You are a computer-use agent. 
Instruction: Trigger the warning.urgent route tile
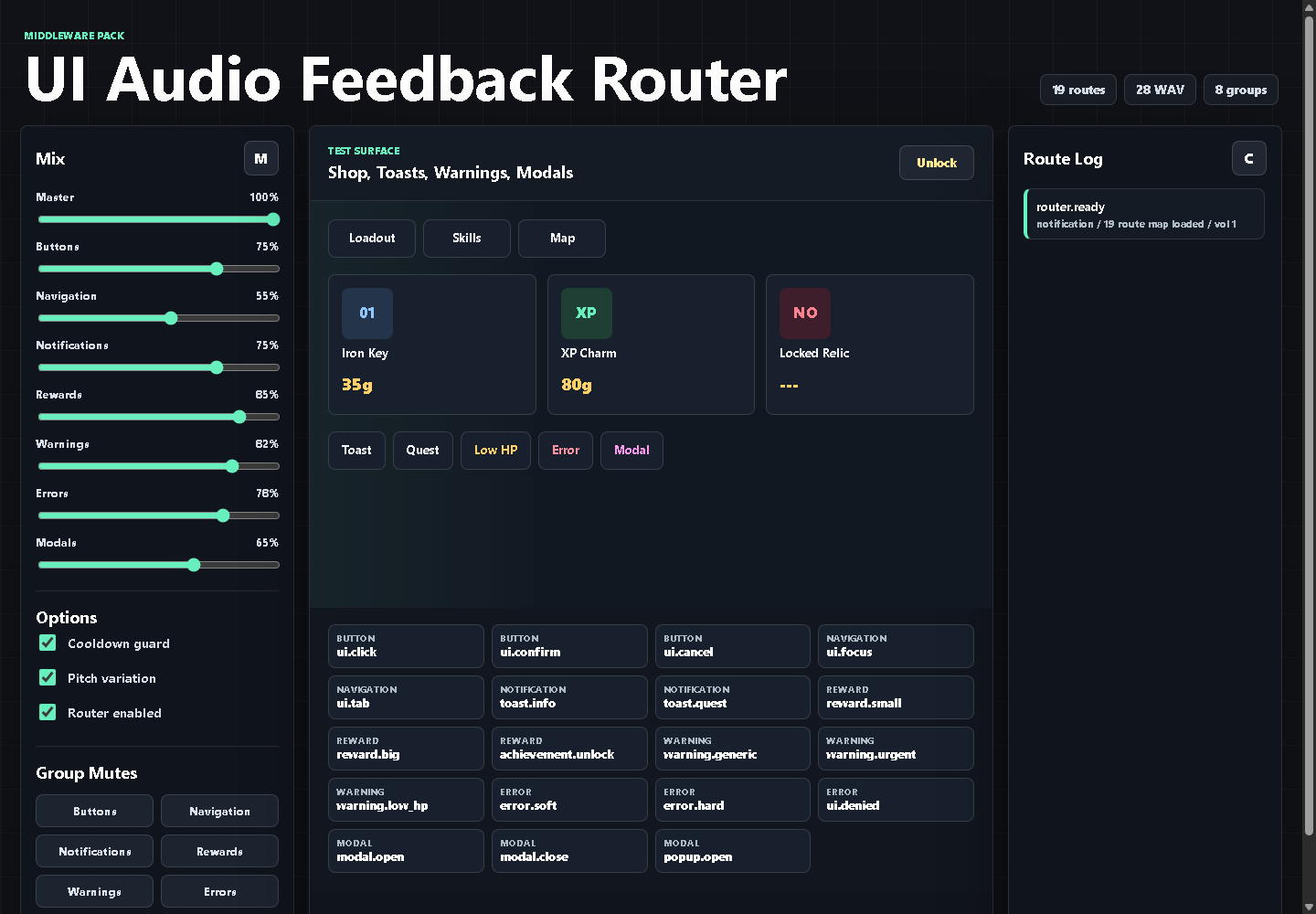coord(896,749)
